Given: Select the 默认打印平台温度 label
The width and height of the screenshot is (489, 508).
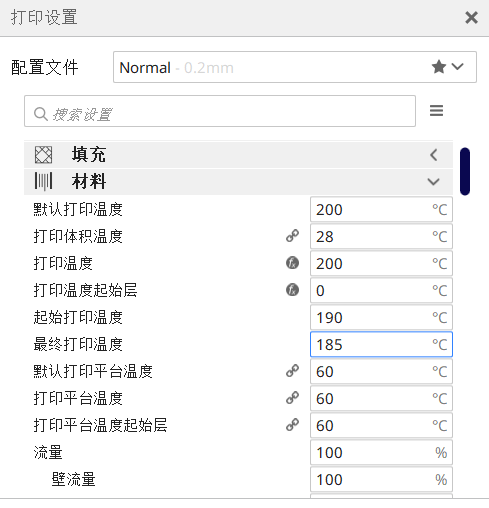Looking at the screenshot, I should click(93, 372).
